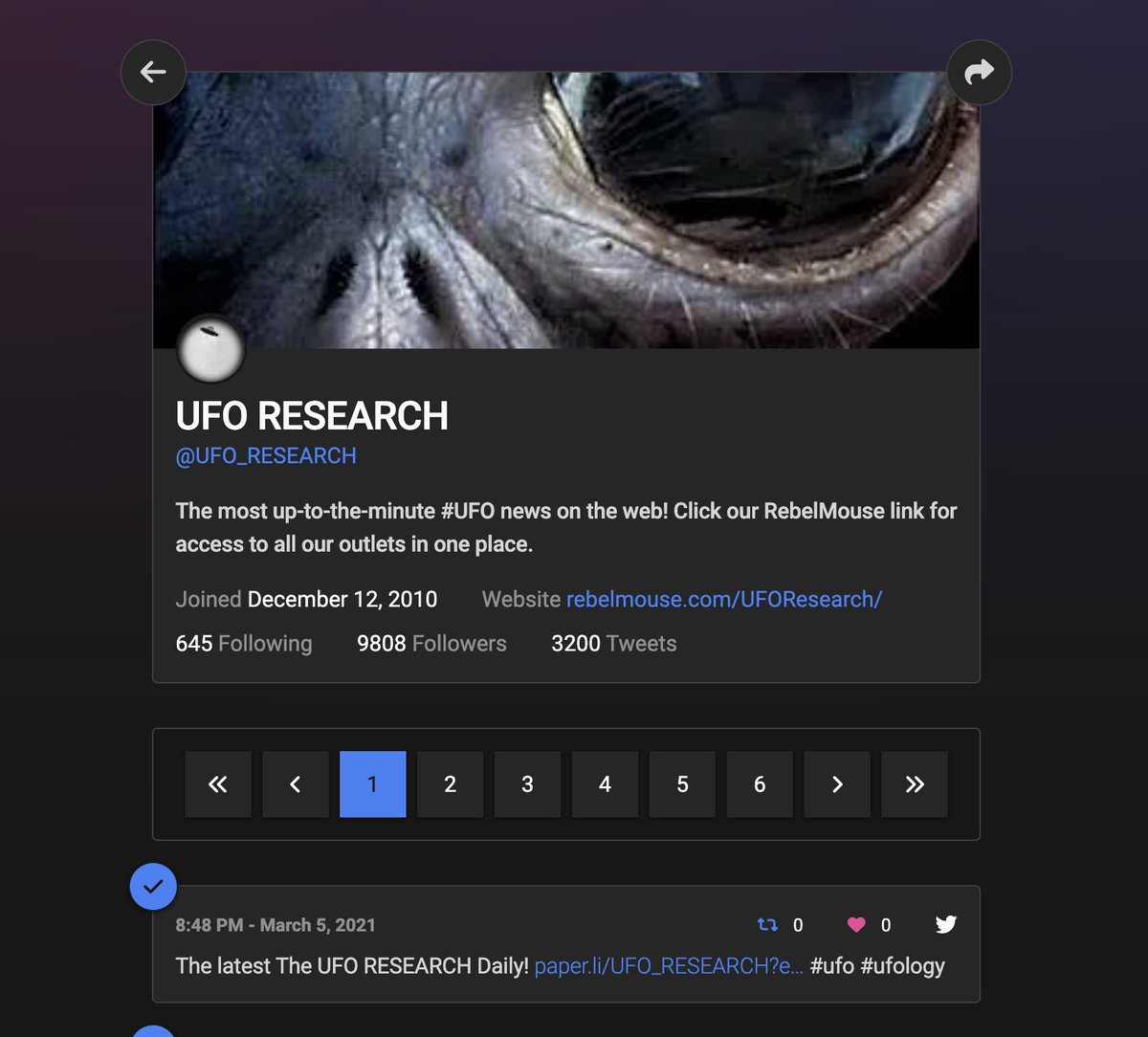
Task: Click the 3200 Tweets count
Action: point(614,644)
